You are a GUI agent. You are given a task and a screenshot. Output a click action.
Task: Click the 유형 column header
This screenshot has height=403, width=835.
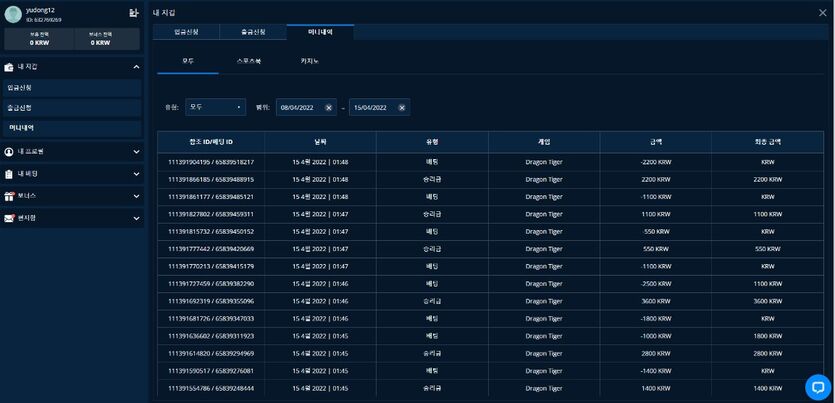(x=432, y=142)
